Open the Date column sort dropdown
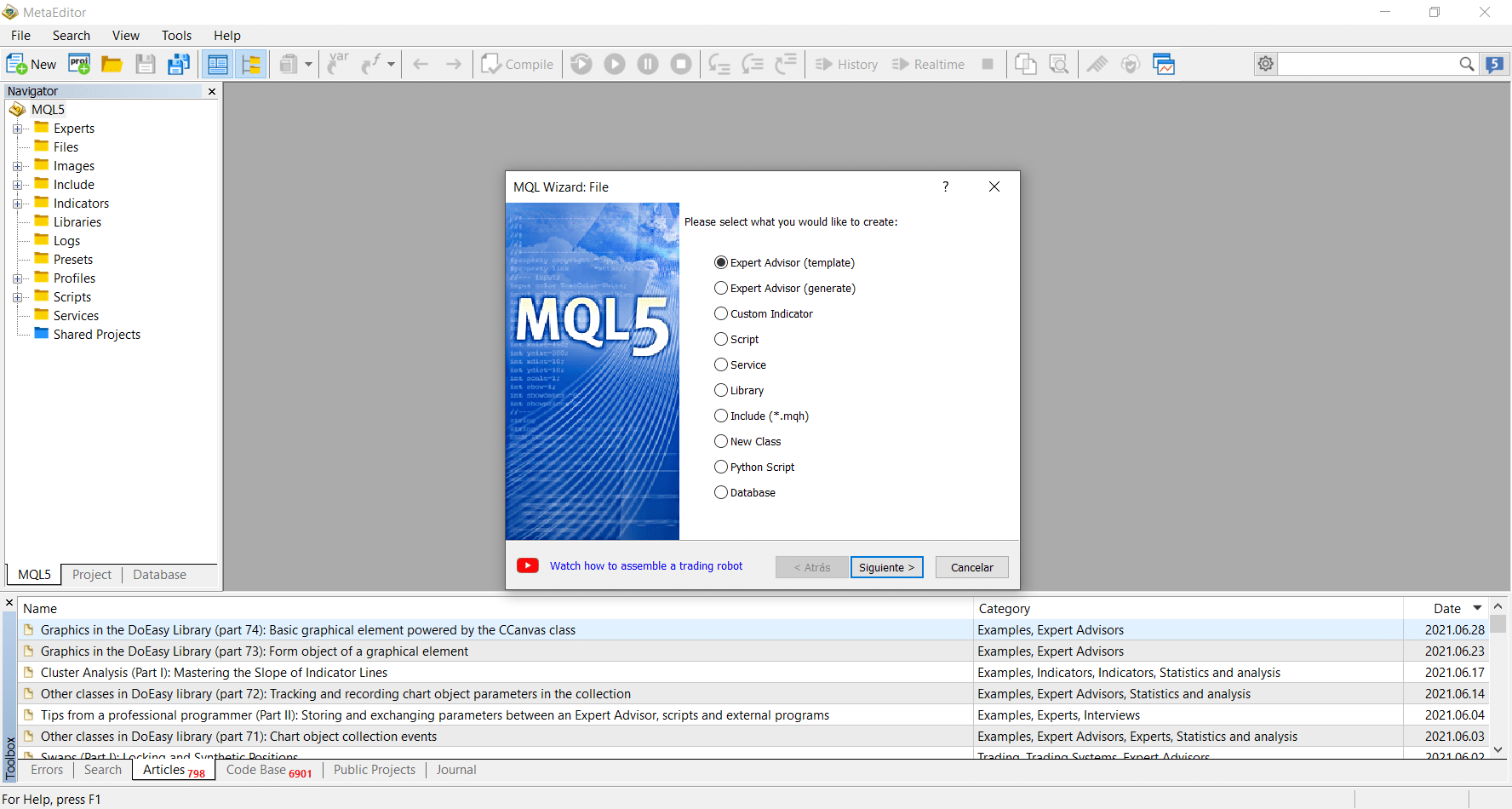Screen dimensions: 1512x809 (x=1478, y=608)
